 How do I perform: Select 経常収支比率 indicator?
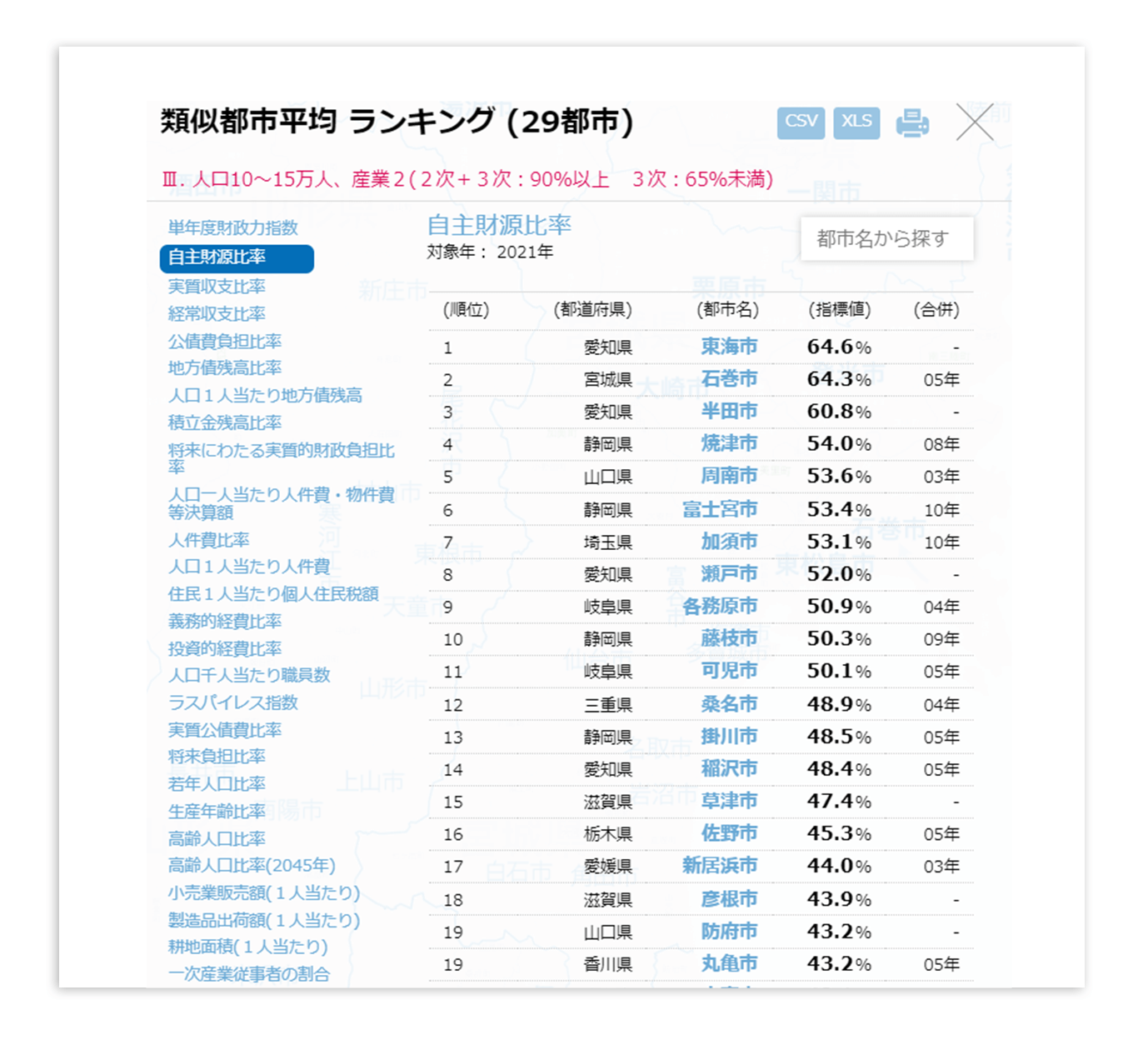tap(217, 314)
